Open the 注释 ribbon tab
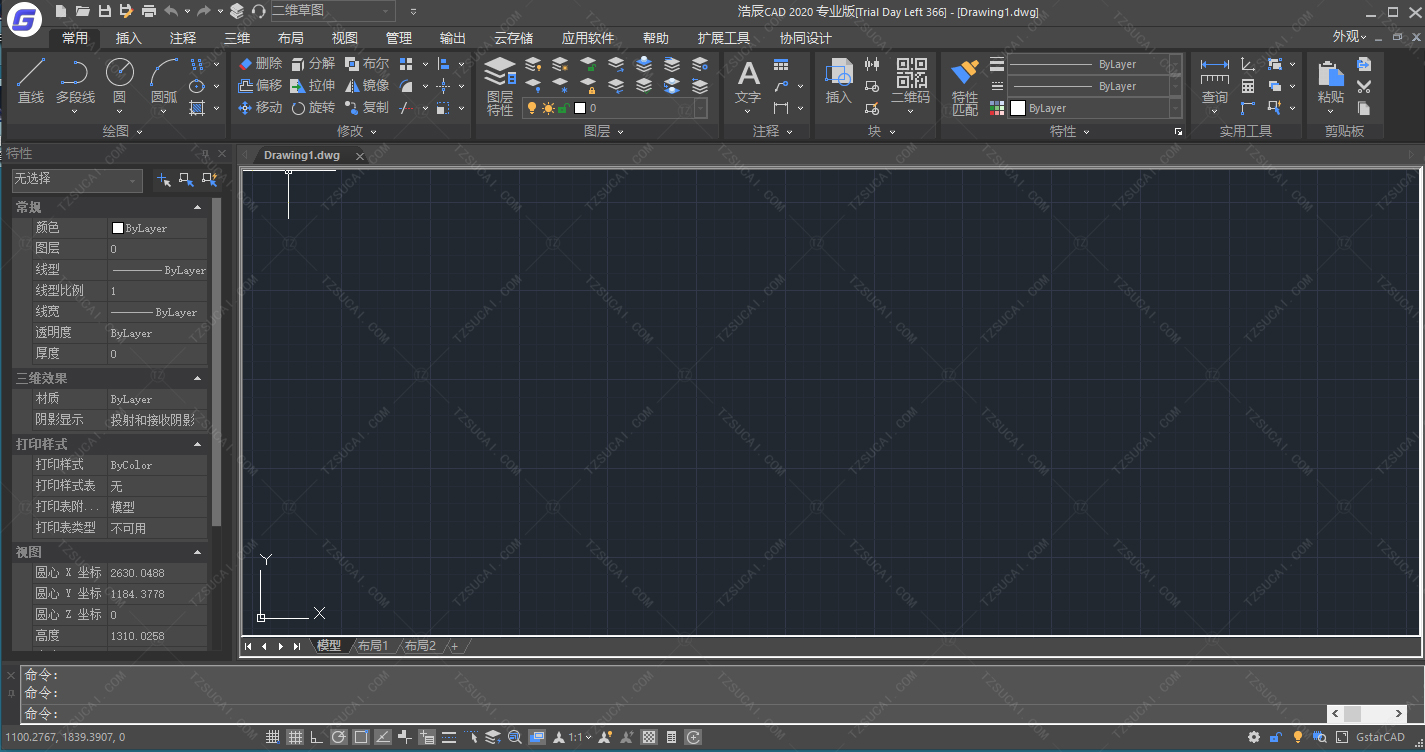The height and width of the screenshot is (752, 1425). pos(183,38)
